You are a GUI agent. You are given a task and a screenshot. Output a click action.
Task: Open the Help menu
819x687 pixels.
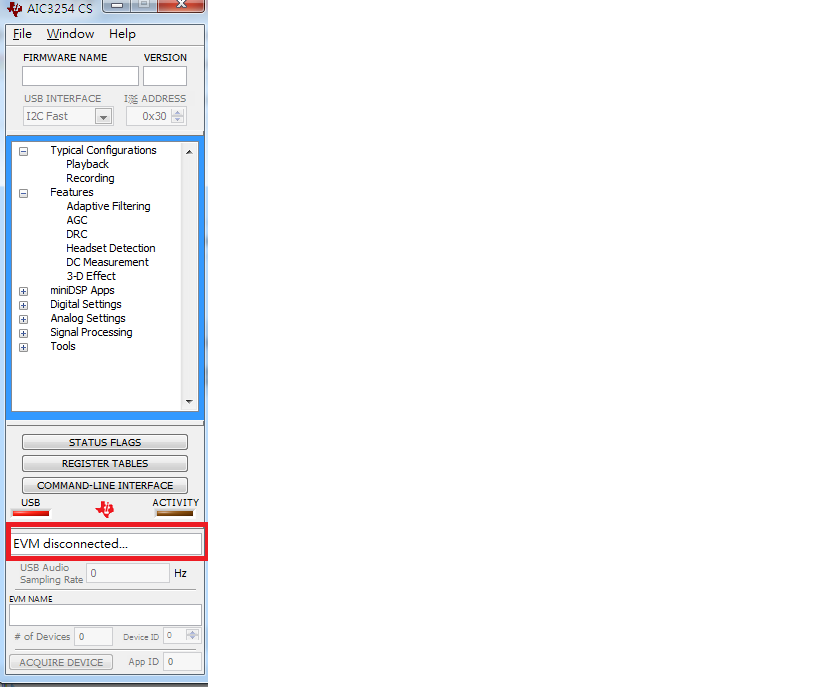[121, 34]
